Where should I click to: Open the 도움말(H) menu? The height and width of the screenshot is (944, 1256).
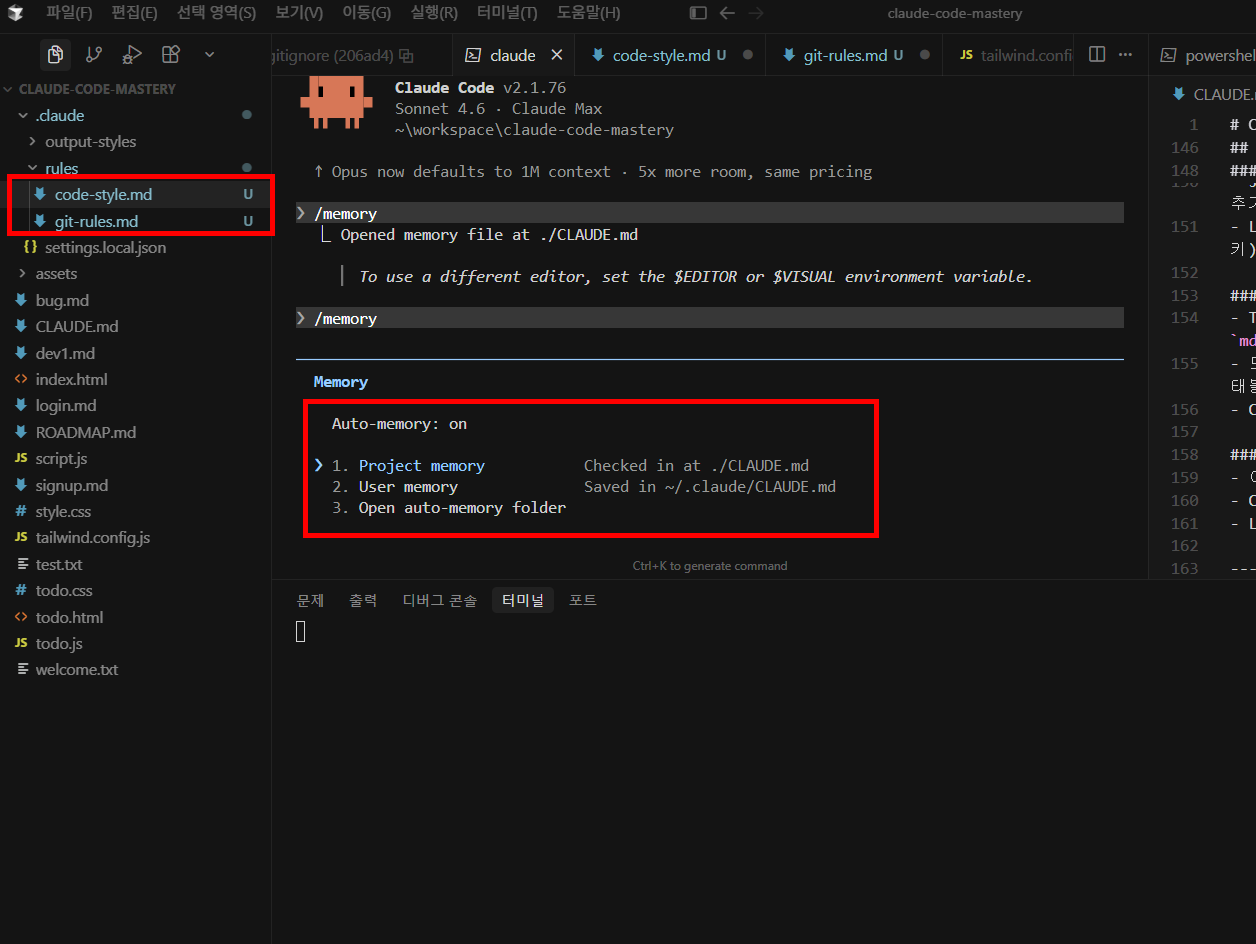tap(588, 13)
